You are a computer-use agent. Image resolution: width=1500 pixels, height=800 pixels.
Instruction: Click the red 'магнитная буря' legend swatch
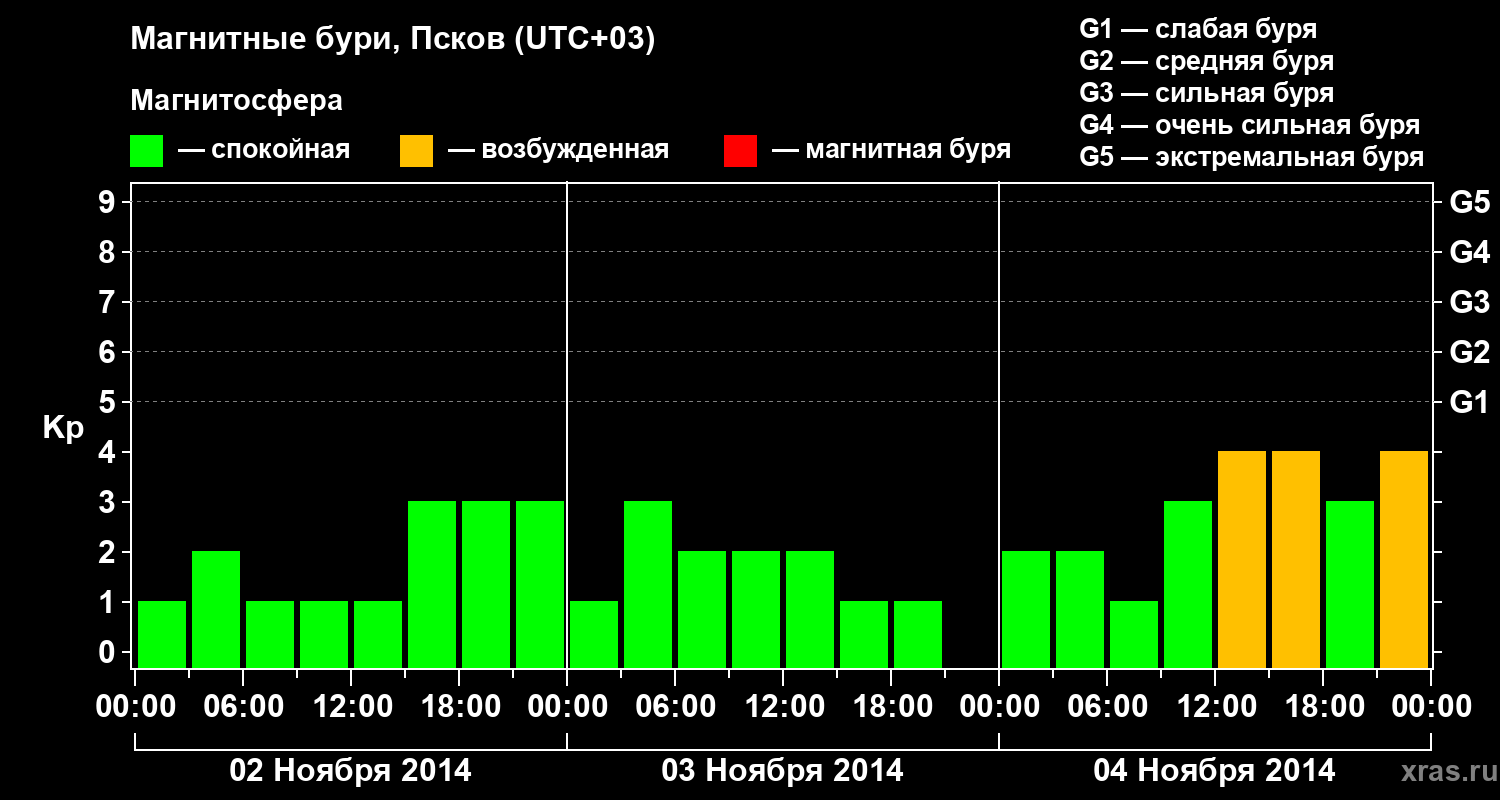pyautogui.click(x=740, y=151)
